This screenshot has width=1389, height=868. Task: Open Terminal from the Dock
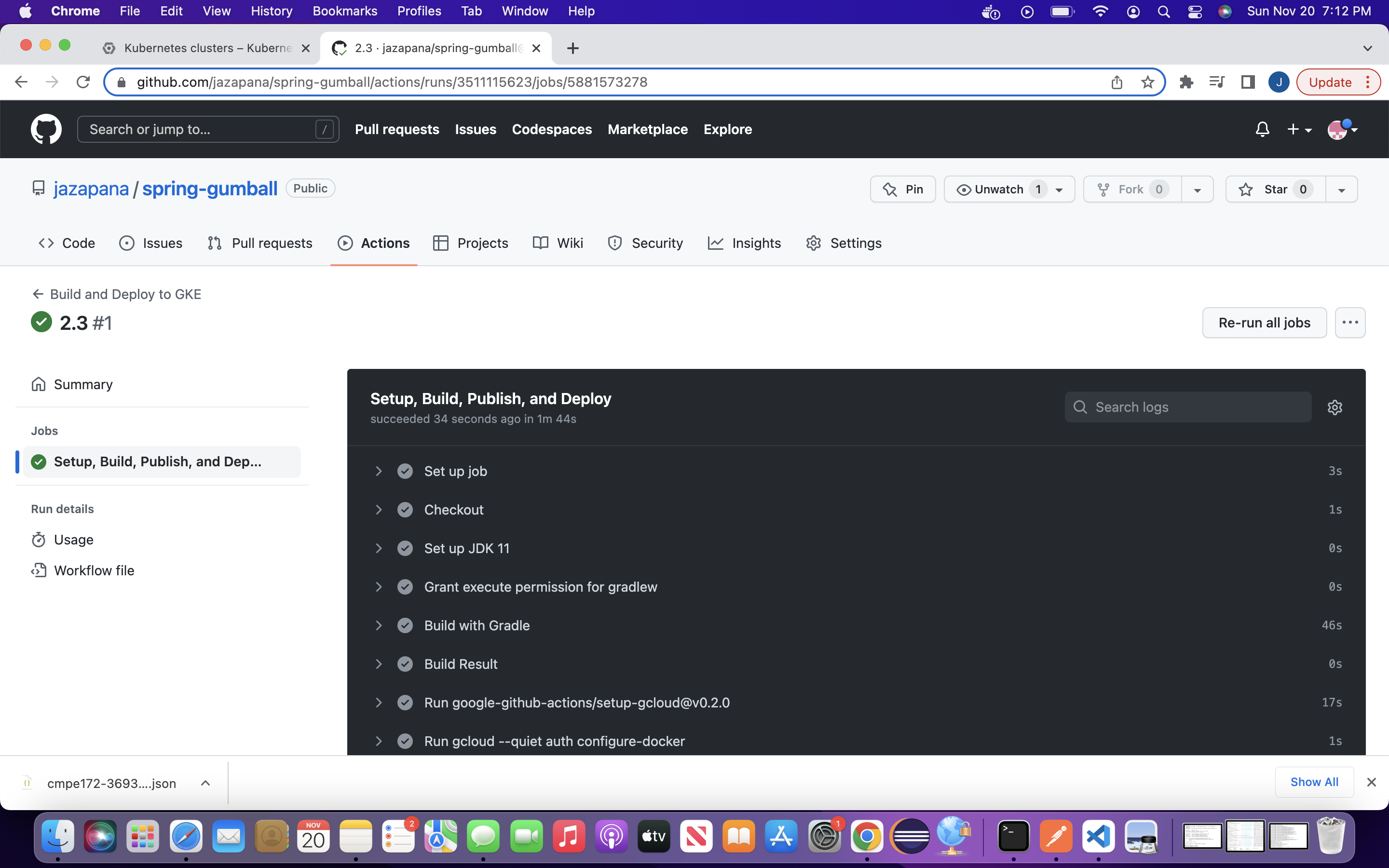click(1013, 837)
